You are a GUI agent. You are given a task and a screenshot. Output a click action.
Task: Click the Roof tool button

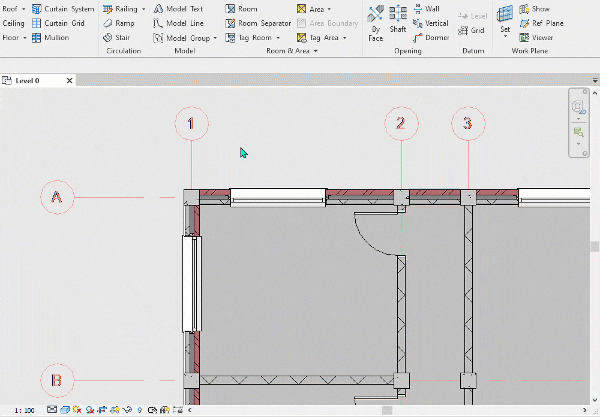pyautogui.click(x=10, y=9)
